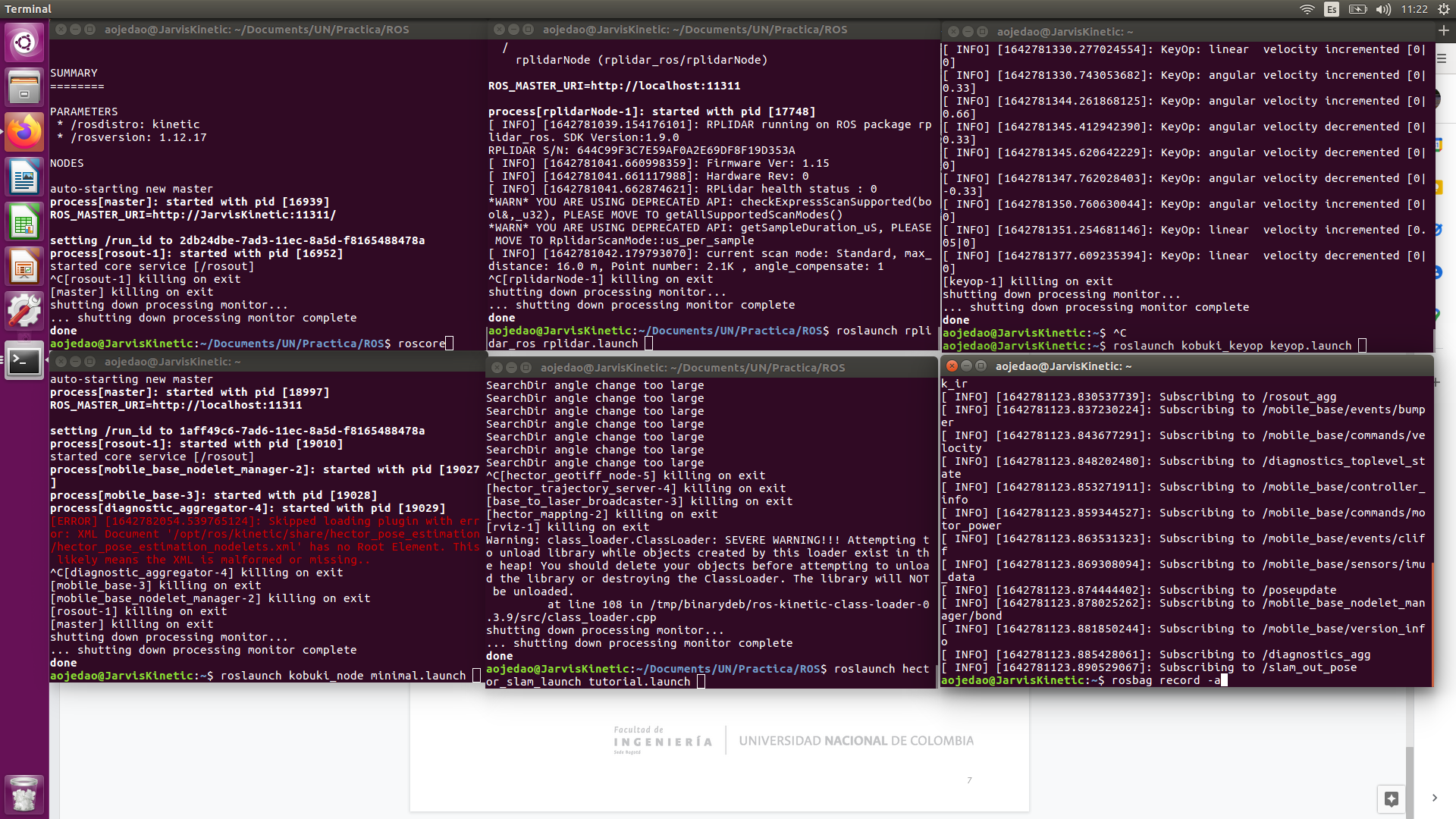1456x819 pixels.
Task: Click the Wi-Fi indicator in the panel
Action: 1307,9
